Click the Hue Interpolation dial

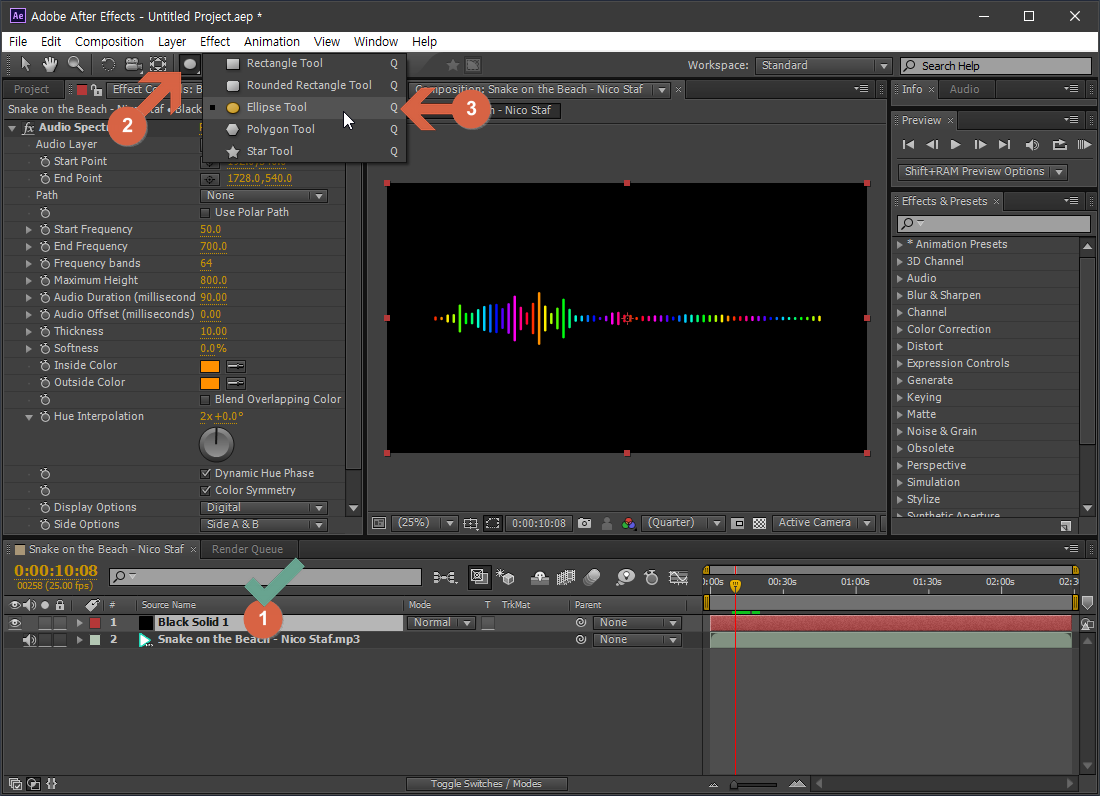click(x=216, y=444)
